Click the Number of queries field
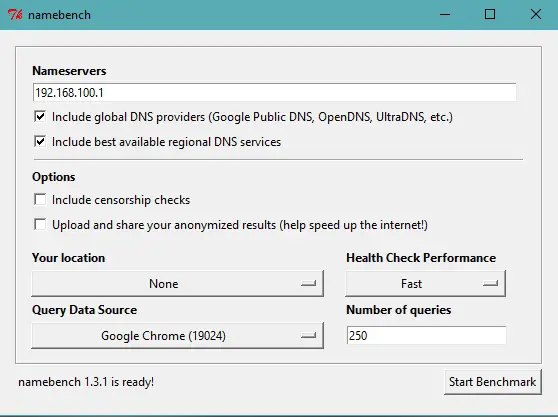The width and height of the screenshot is (558, 417). click(x=426, y=335)
